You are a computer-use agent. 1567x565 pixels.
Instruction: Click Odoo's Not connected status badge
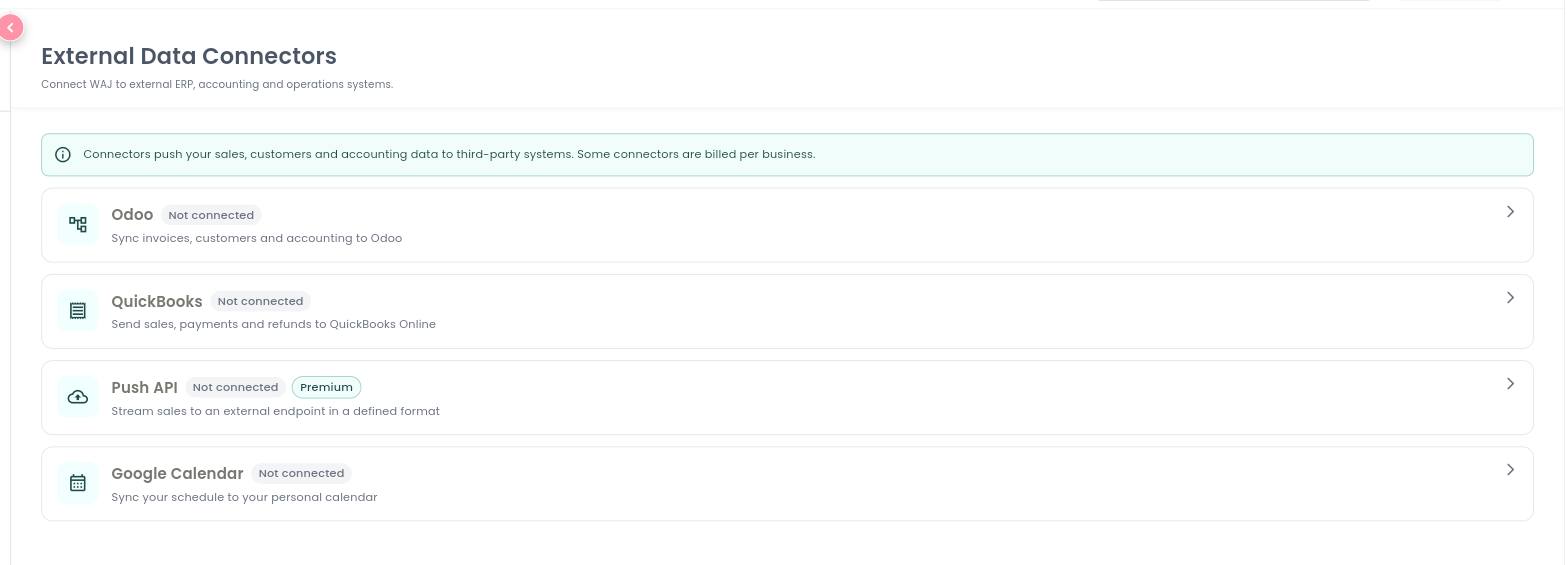tap(211, 215)
